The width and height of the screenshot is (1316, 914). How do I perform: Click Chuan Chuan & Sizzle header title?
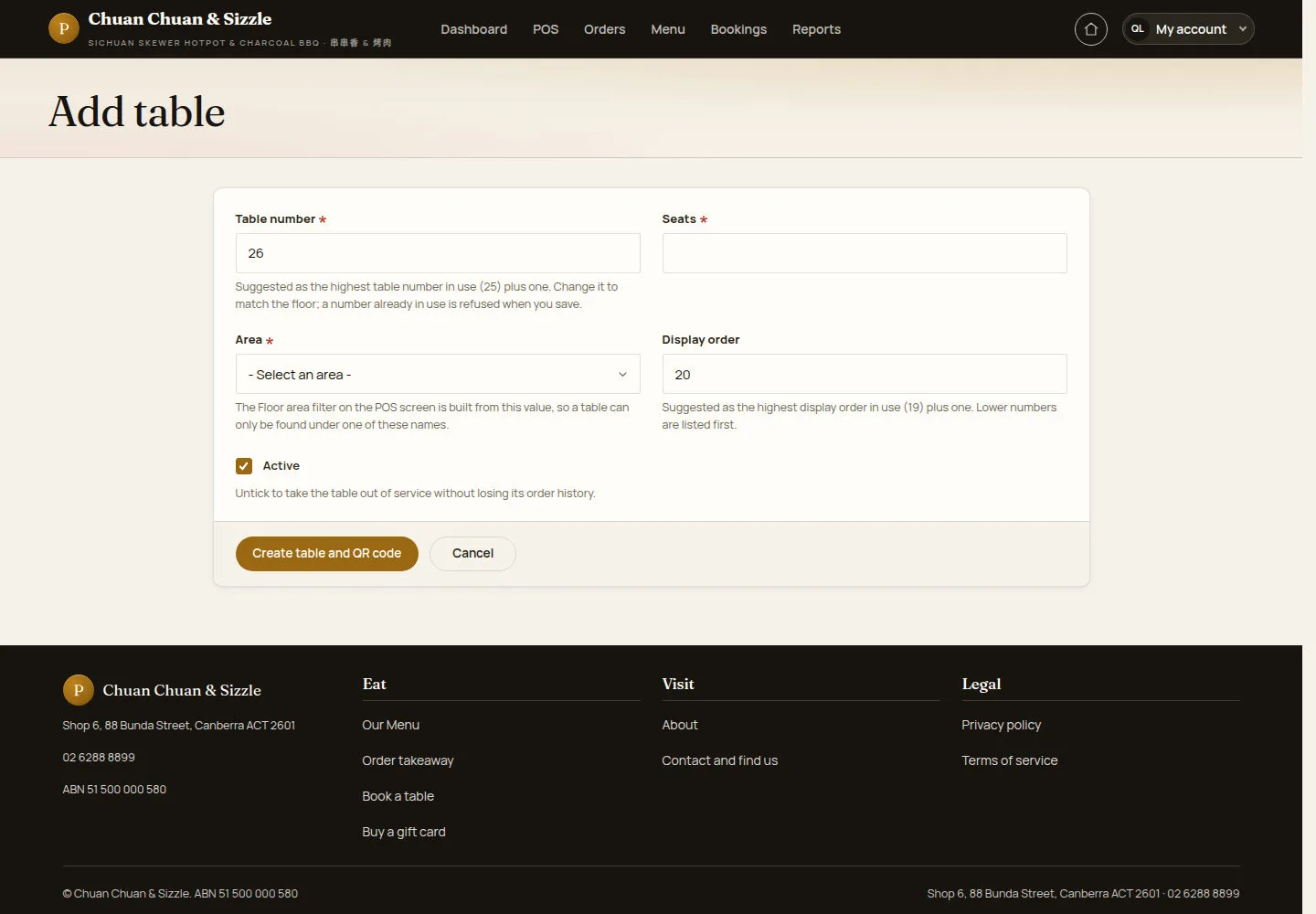(180, 19)
